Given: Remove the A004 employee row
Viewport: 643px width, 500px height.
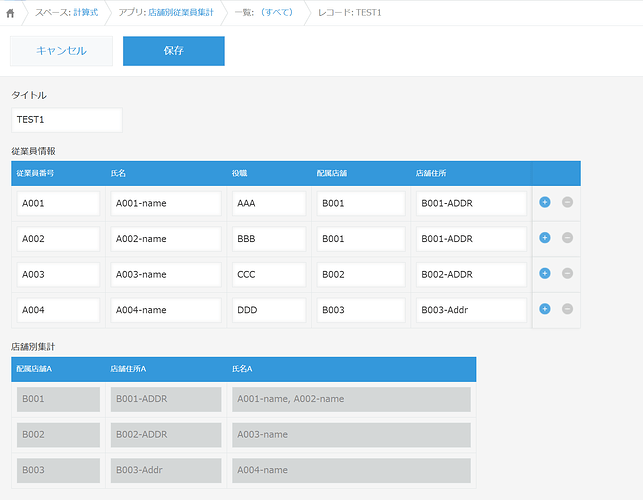Looking at the screenshot, I should coord(567,309).
